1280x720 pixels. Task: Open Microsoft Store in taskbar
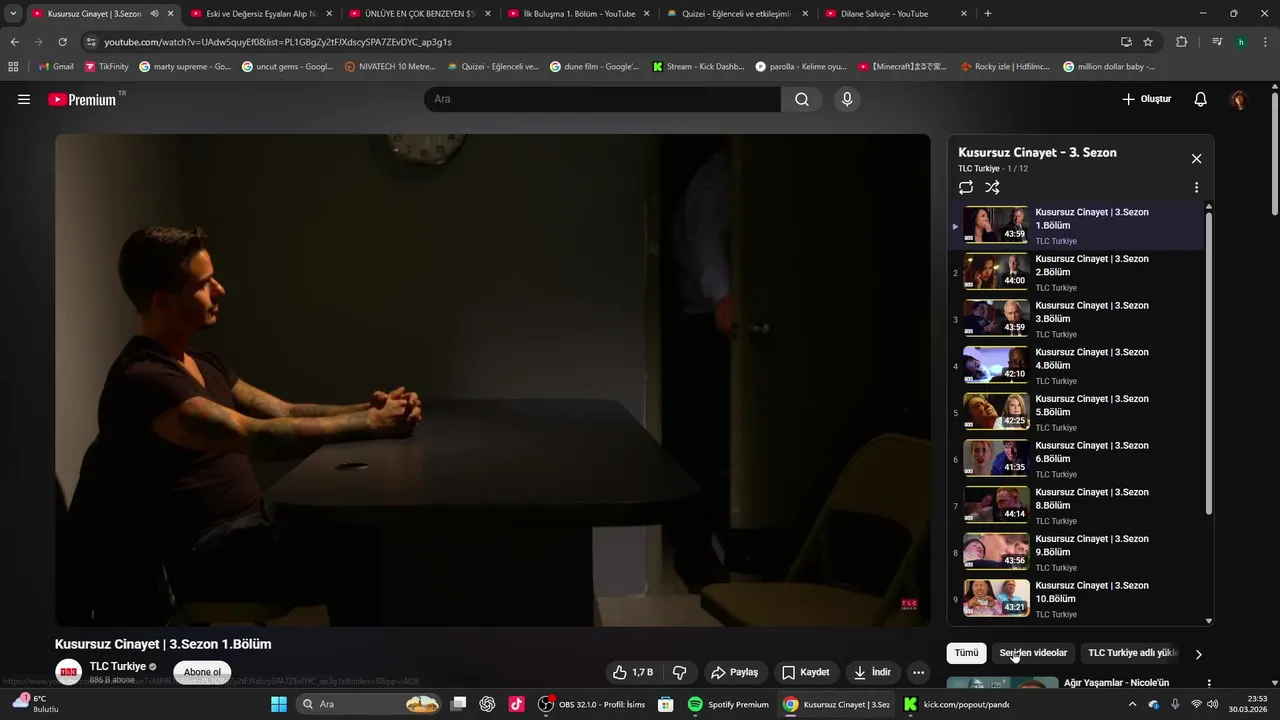click(665, 704)
